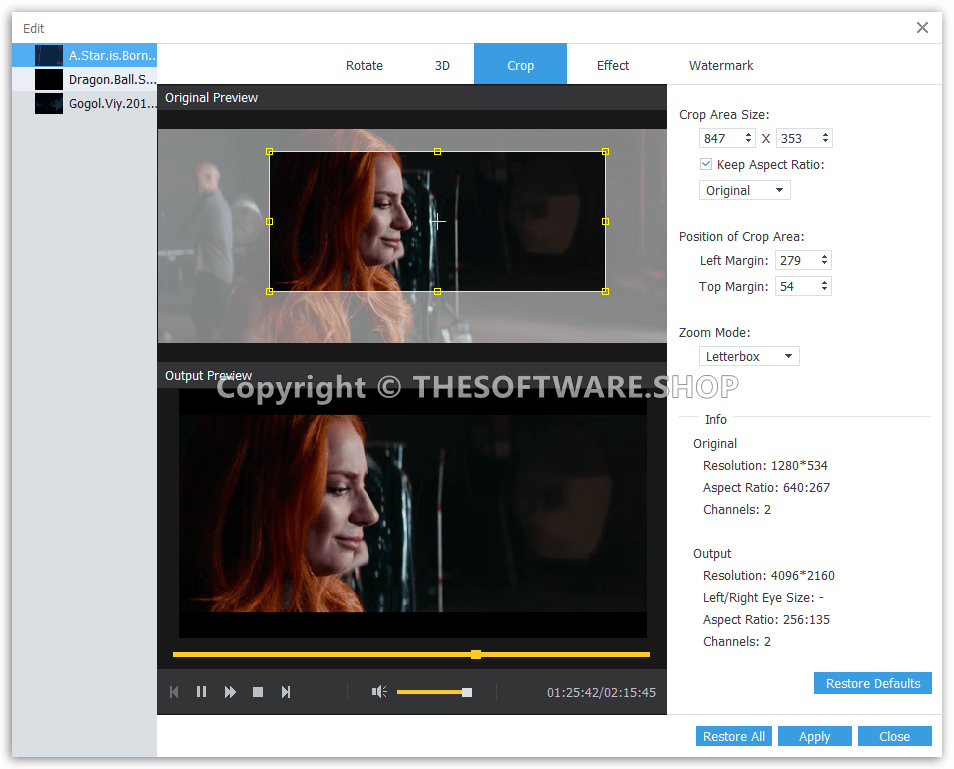Image resolution: width=954 pixels, height=769 pixels.
Task: Increase crop width value with up arrow
Action: click(x=748, y=134)
